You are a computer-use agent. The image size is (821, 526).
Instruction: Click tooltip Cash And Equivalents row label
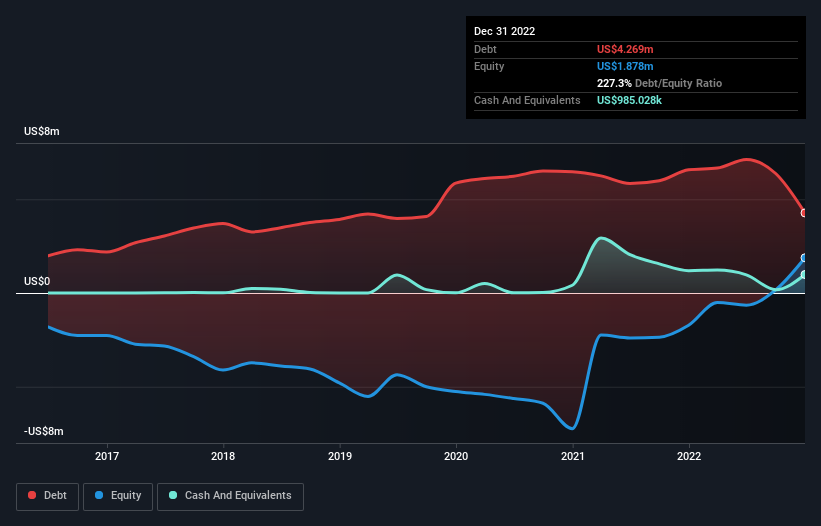point(527,100)
